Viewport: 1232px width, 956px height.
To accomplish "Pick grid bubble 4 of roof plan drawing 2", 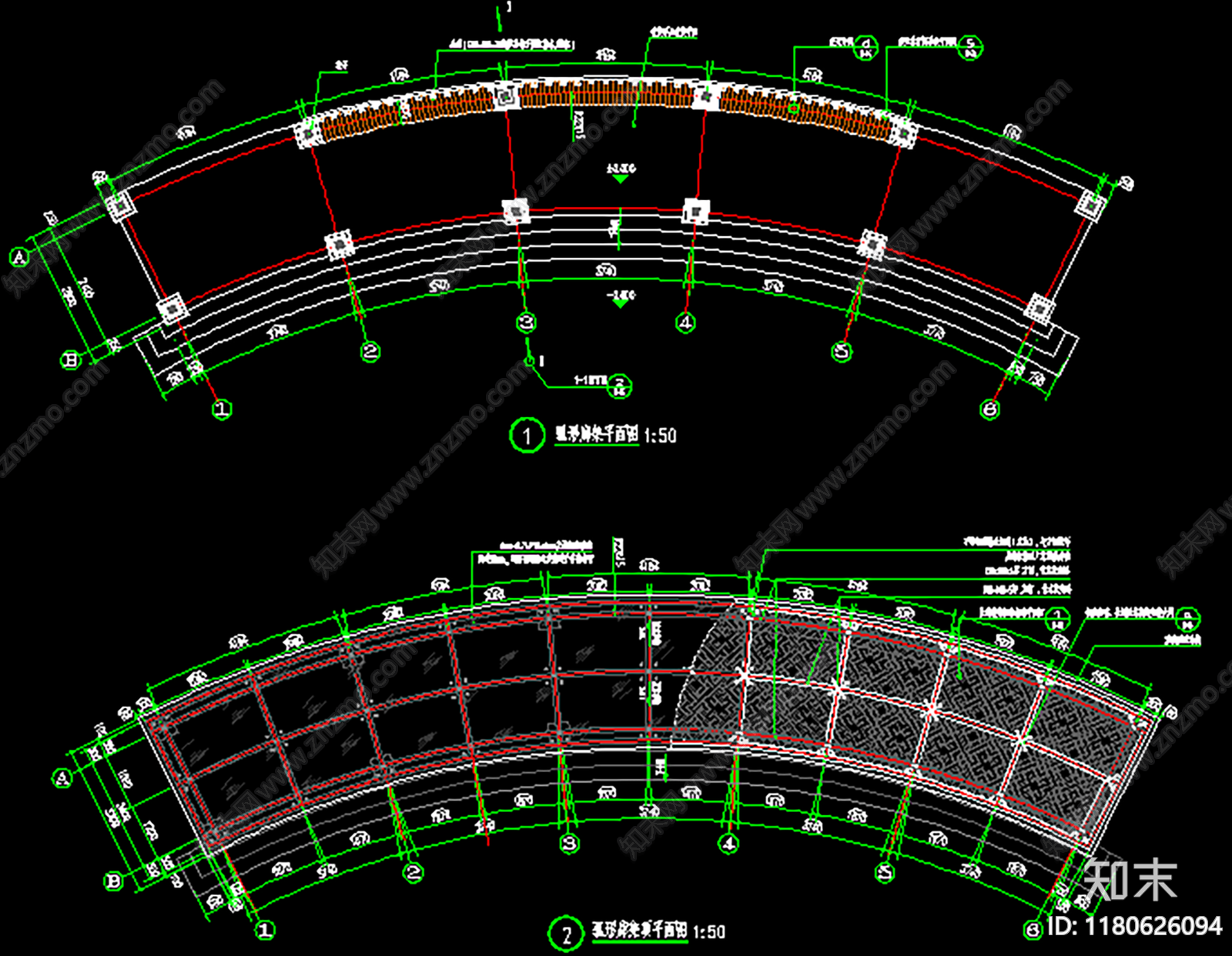I will tap(728, 844).
